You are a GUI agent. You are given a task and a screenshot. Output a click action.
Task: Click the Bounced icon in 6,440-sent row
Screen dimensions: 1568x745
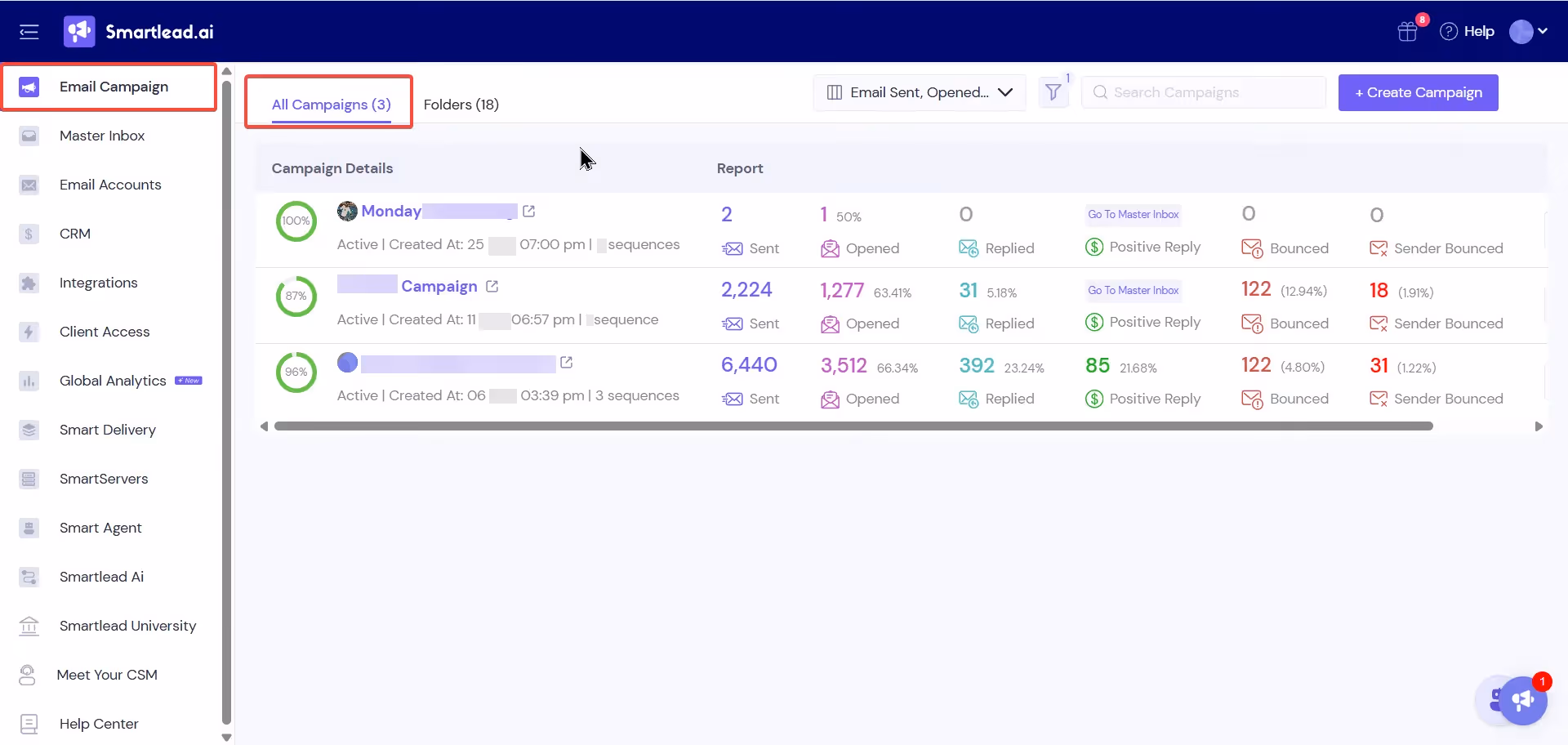coord(1252,399)
